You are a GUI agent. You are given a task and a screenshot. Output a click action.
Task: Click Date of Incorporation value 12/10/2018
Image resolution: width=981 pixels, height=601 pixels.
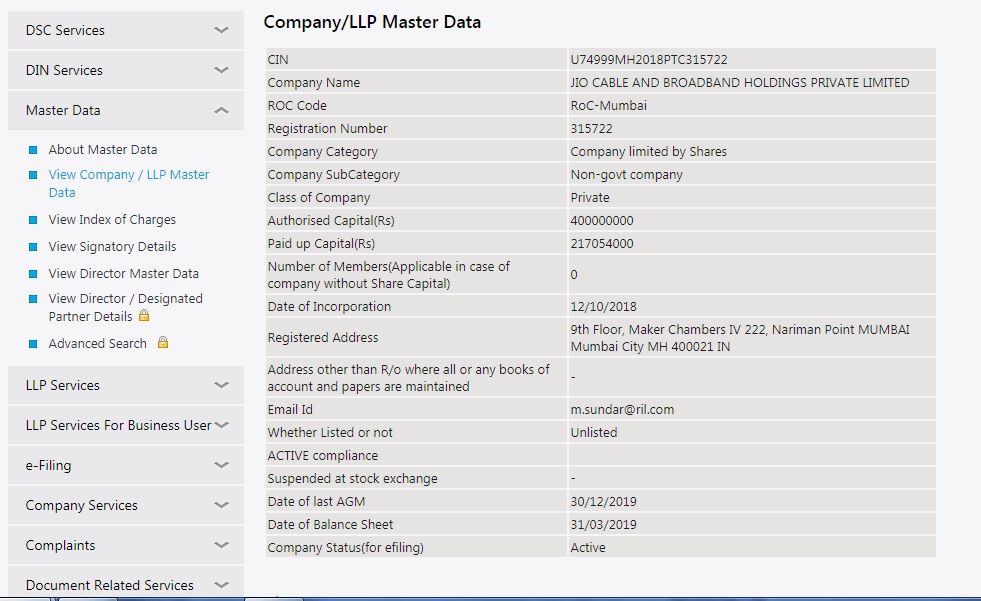click(x=603, y=306)
